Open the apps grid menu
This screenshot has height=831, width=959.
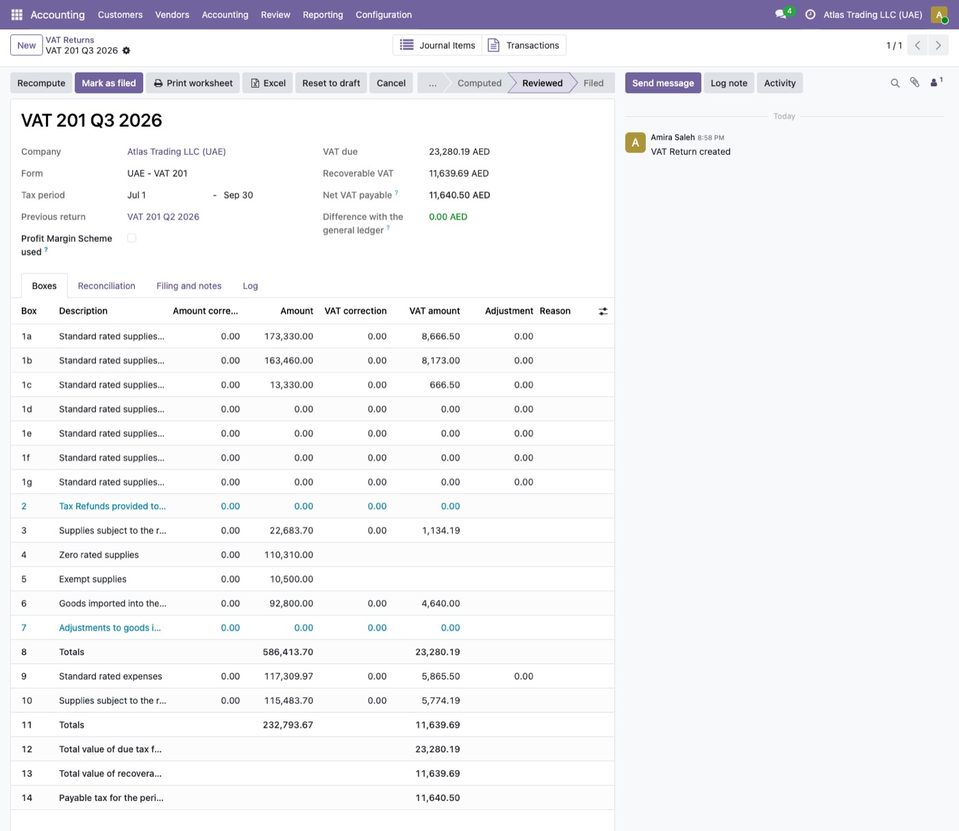[x=17, y=15]
